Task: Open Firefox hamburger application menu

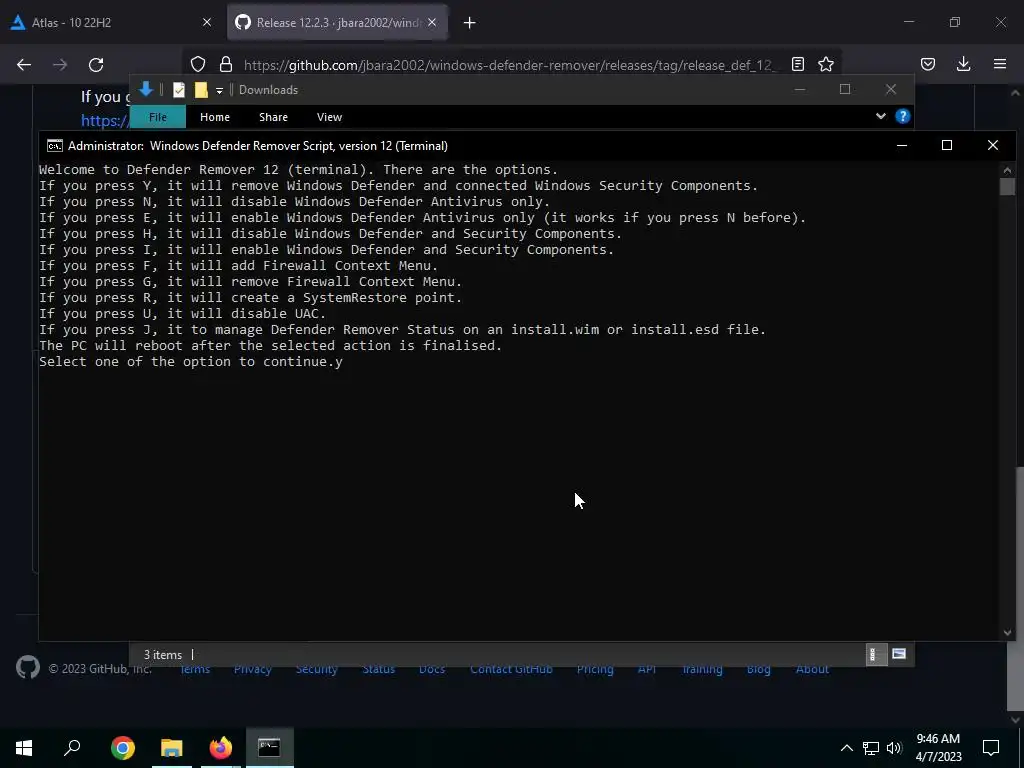Action: [x=1000, y=64]
